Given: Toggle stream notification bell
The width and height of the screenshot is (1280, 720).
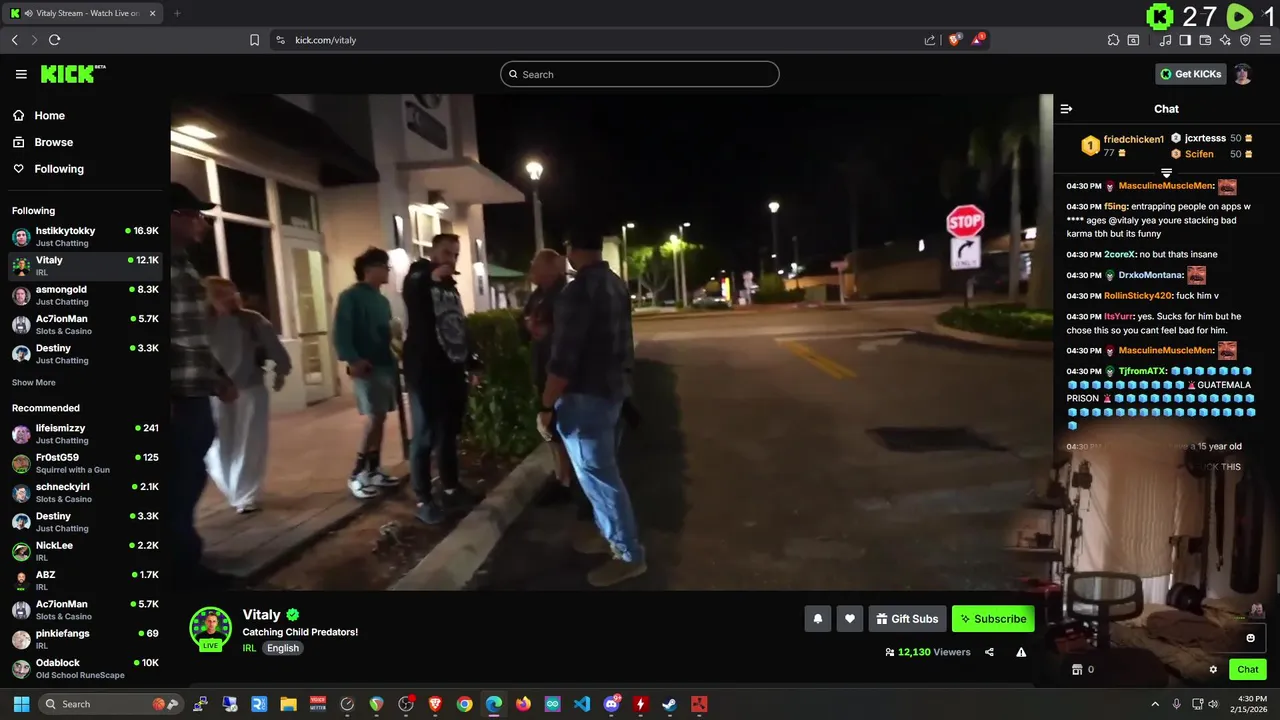Looking at the screenshot, I should 817,619.
